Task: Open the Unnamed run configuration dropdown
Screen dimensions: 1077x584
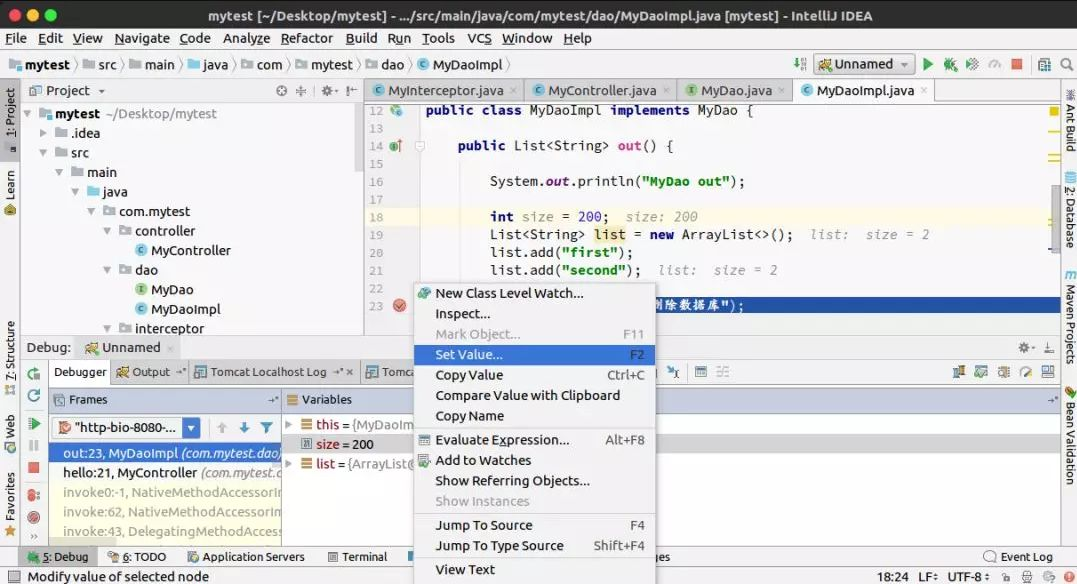Action: pyautogui.click(x=864, y=64)
